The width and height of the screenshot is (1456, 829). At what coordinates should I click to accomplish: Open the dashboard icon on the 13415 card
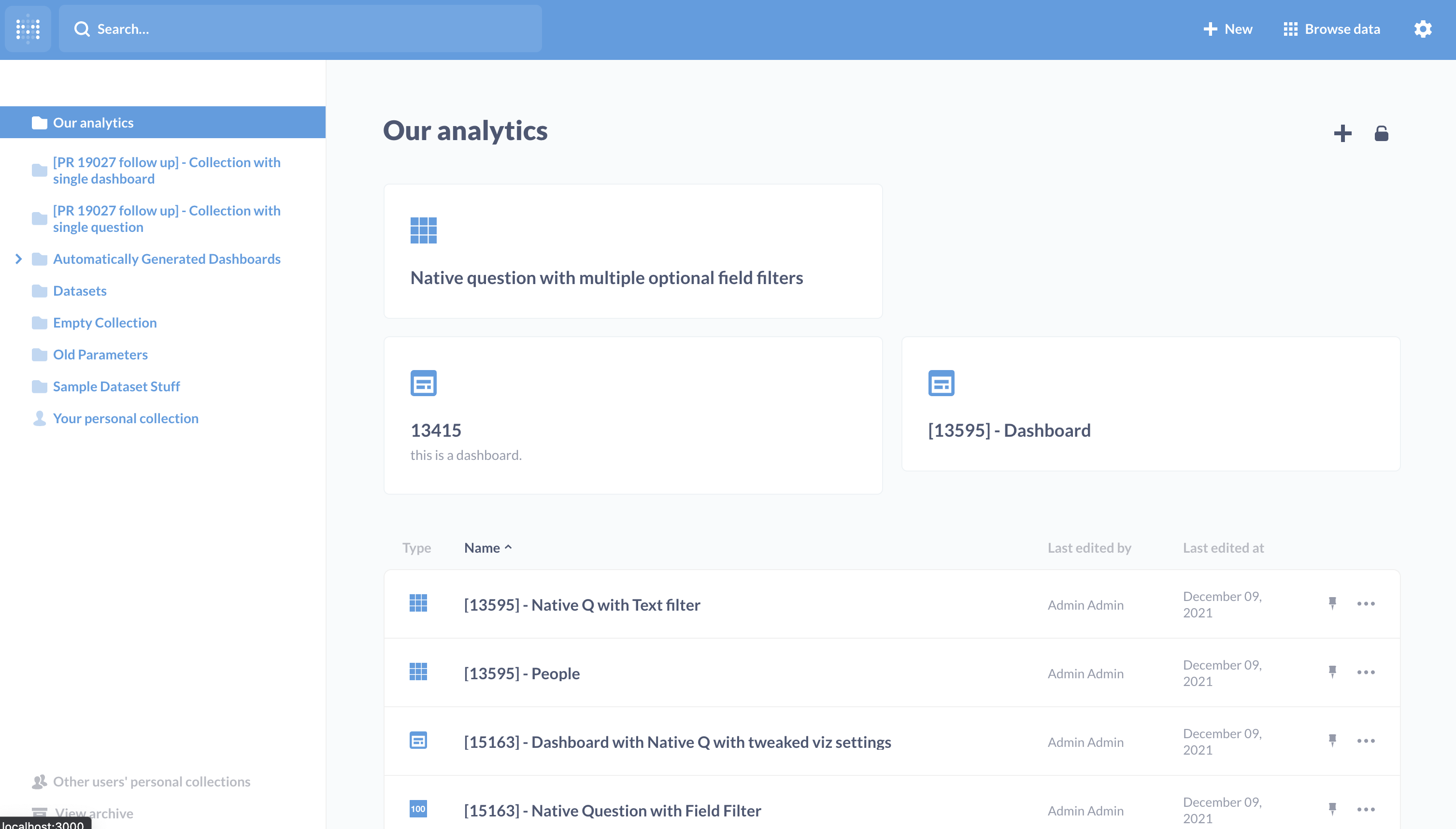(x=424, y=383)
